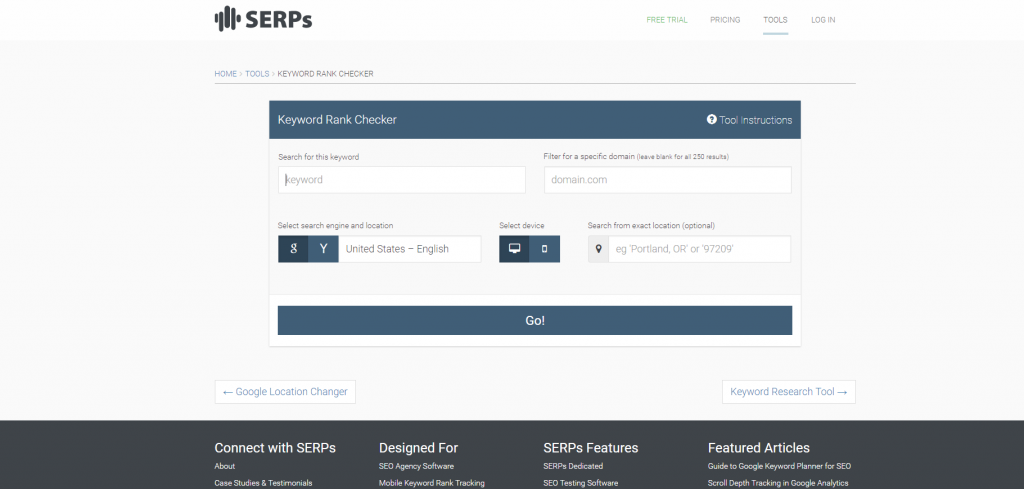The height and width of the screenshot is (489, 1024).
Task: Choose the desktop device icon
Action: pos(514,249)
